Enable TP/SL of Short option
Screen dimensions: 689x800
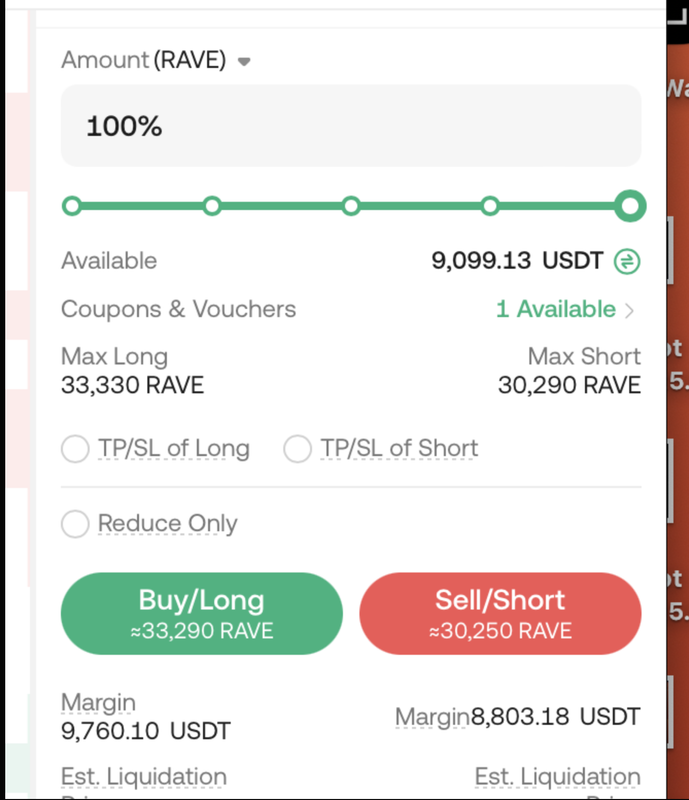298,448
